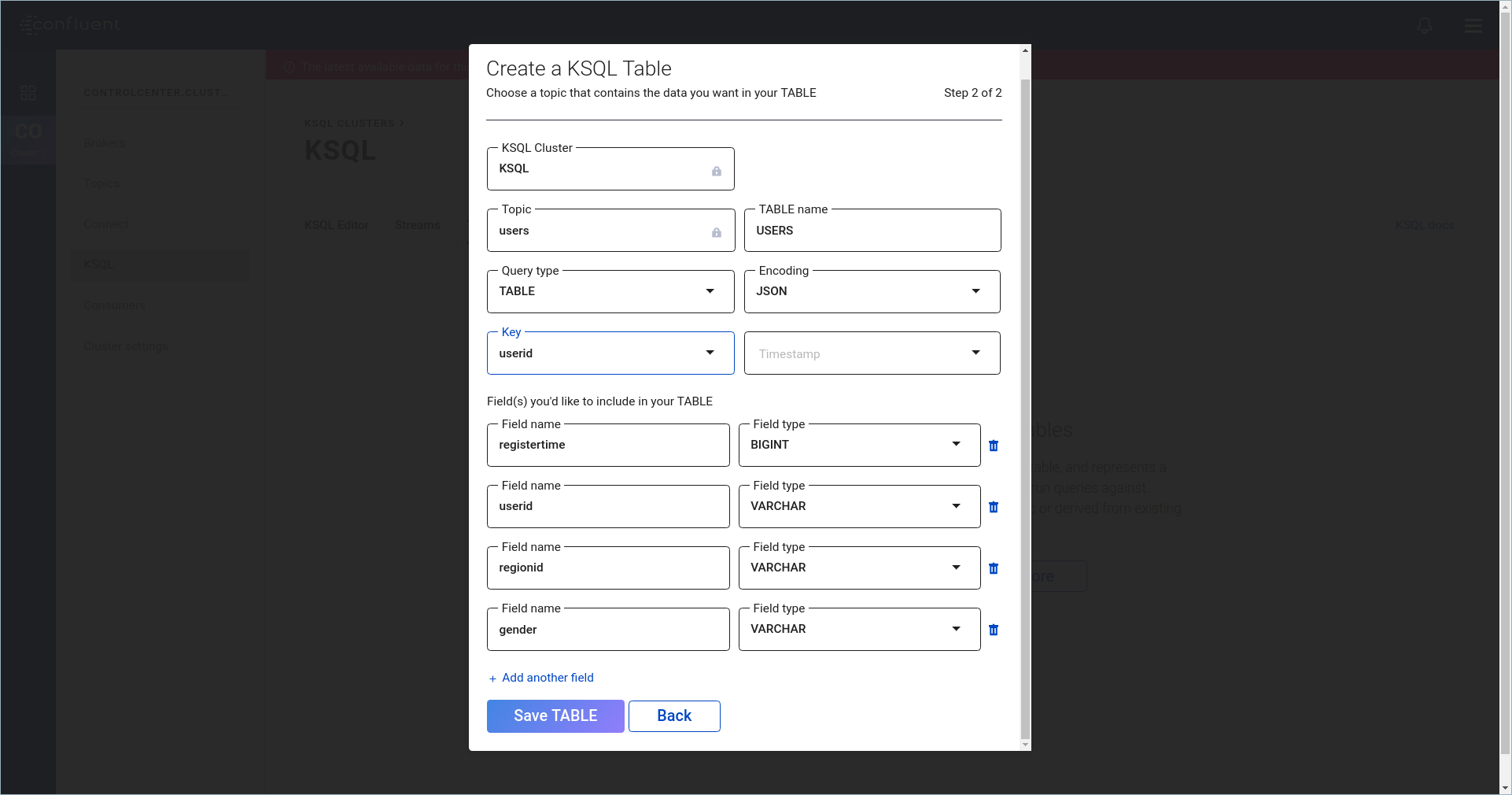Image resolution: width=1512 pixels, height=795 pixels.
Task: Change registertime field type BIGINT dropdown
Action: (859, 445)
